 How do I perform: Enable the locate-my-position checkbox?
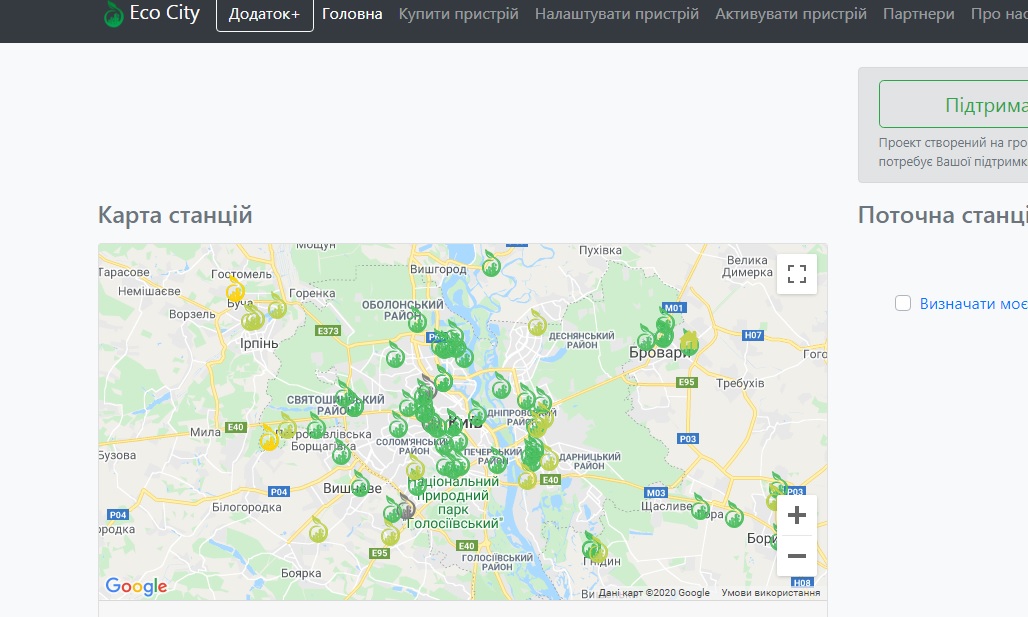pos(903,303)
